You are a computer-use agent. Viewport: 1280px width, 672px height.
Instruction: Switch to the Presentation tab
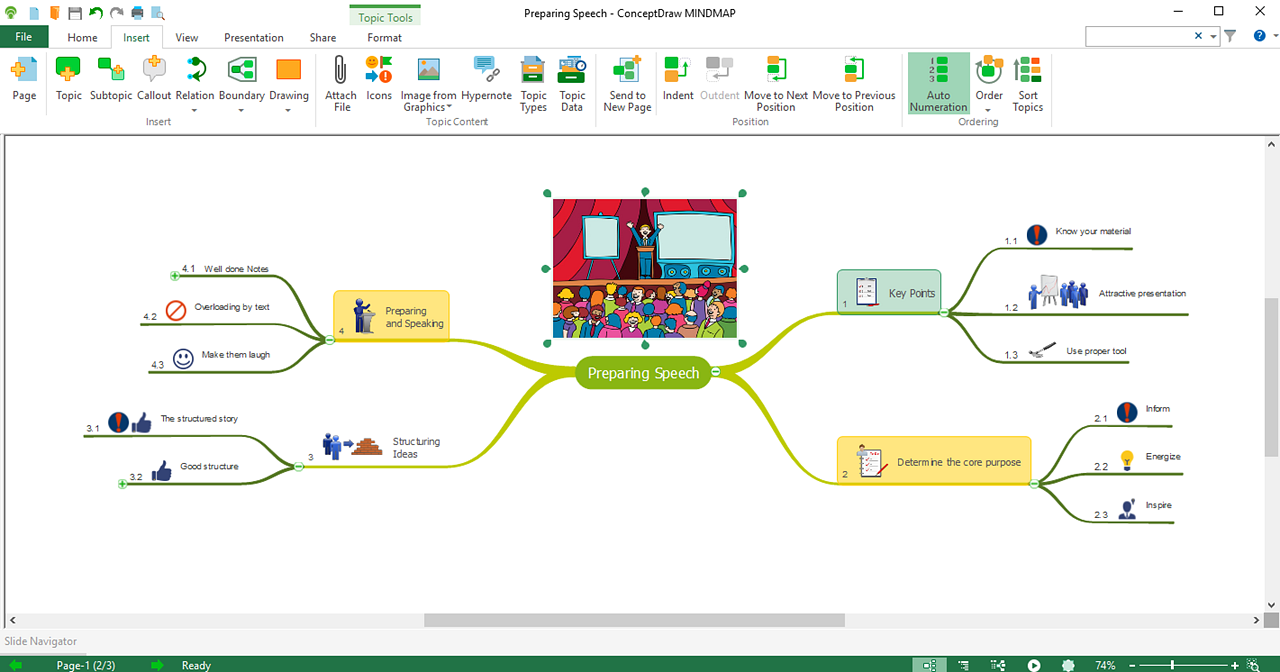[254, 38]
